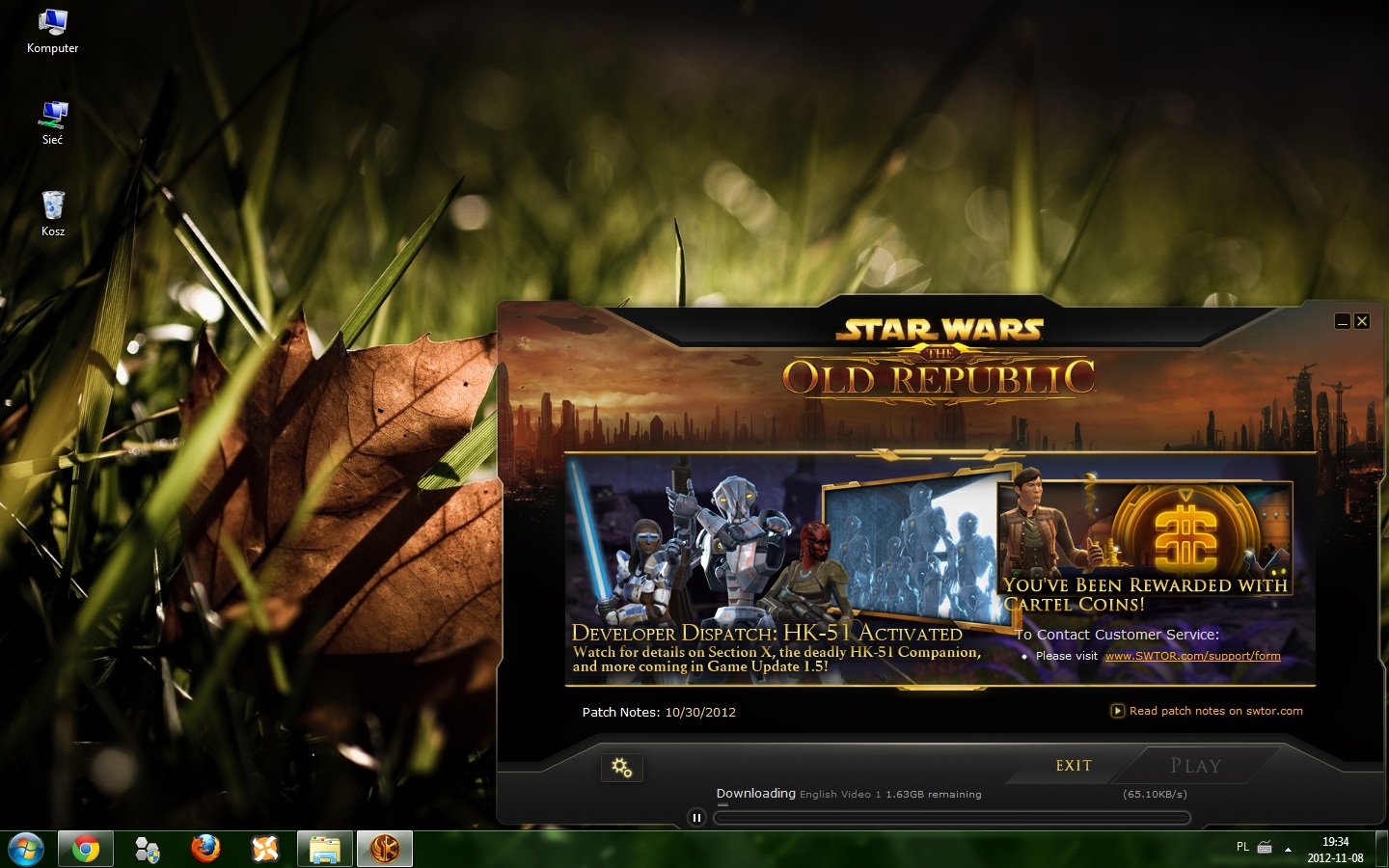Open the Windows Start menu orb
This screenshot has width=1389, height=868.
[x=26, y=850]
